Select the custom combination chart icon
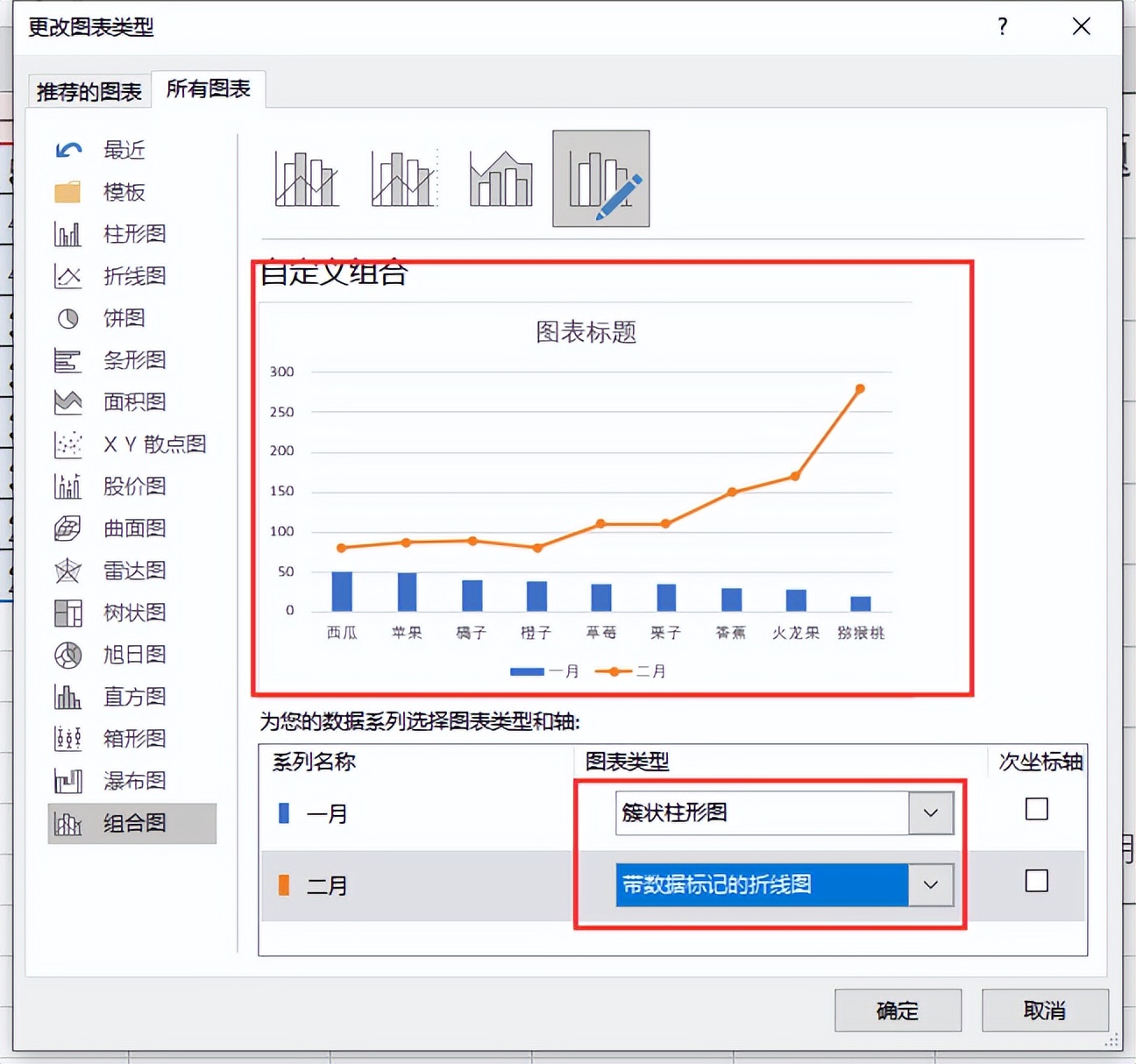 coord(601,179)
